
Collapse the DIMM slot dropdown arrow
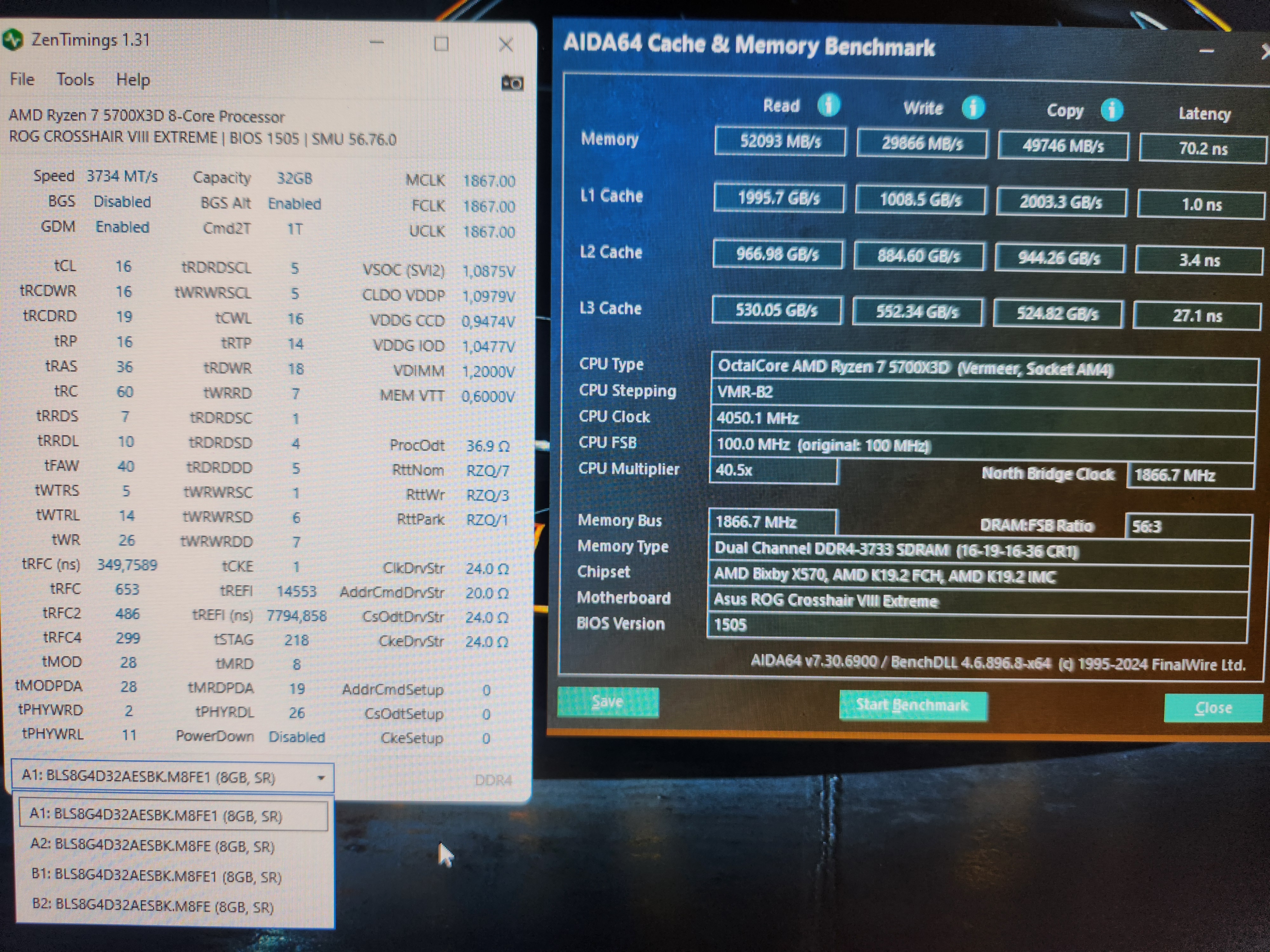point(321,778)
